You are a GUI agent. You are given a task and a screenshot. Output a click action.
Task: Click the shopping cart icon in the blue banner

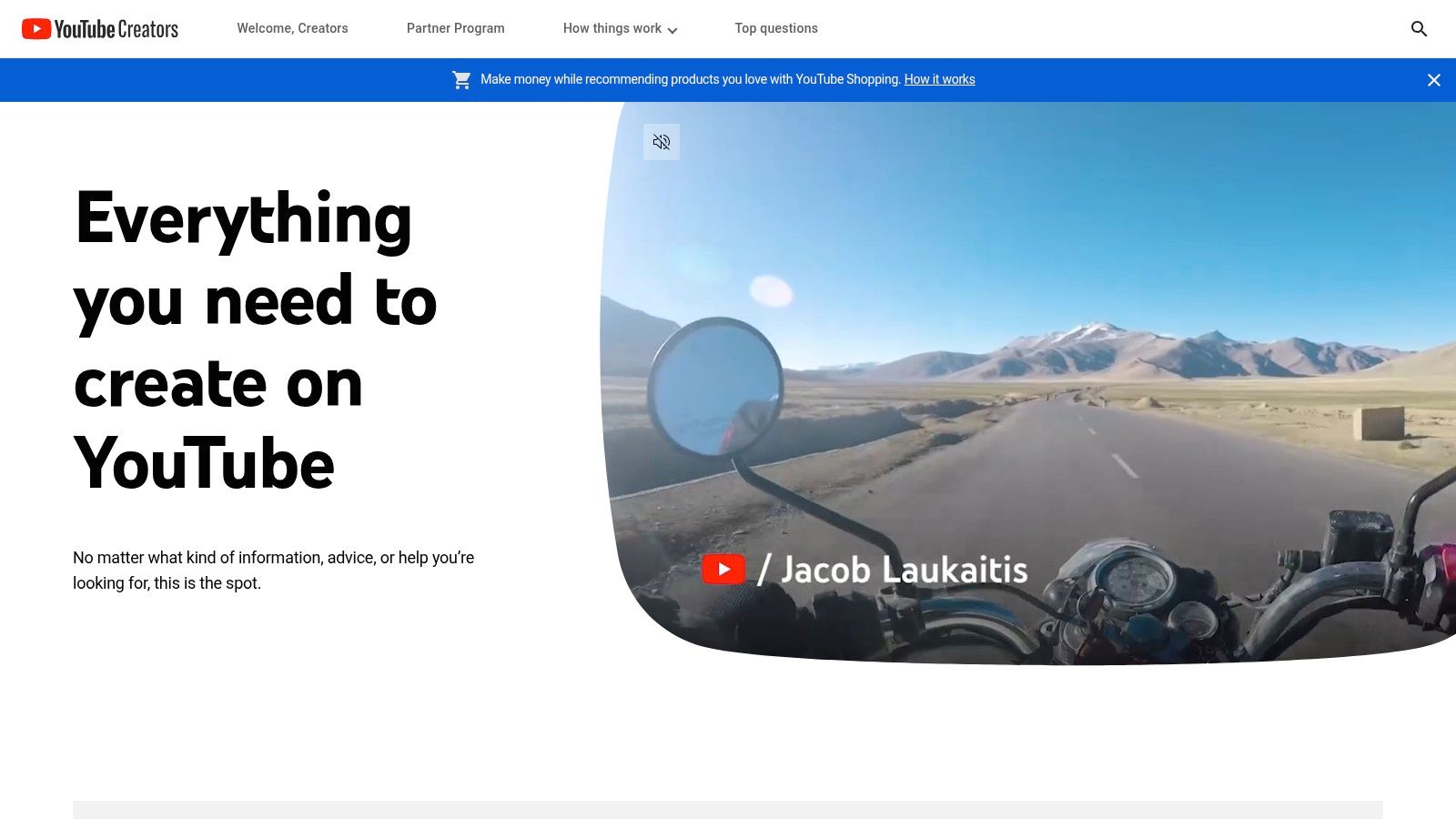[461, 79]
